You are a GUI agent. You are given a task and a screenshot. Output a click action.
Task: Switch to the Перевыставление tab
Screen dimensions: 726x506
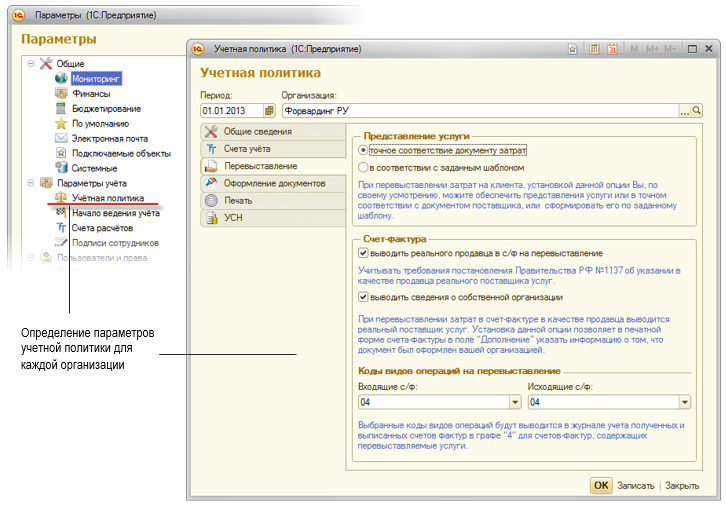click(274, 166)
